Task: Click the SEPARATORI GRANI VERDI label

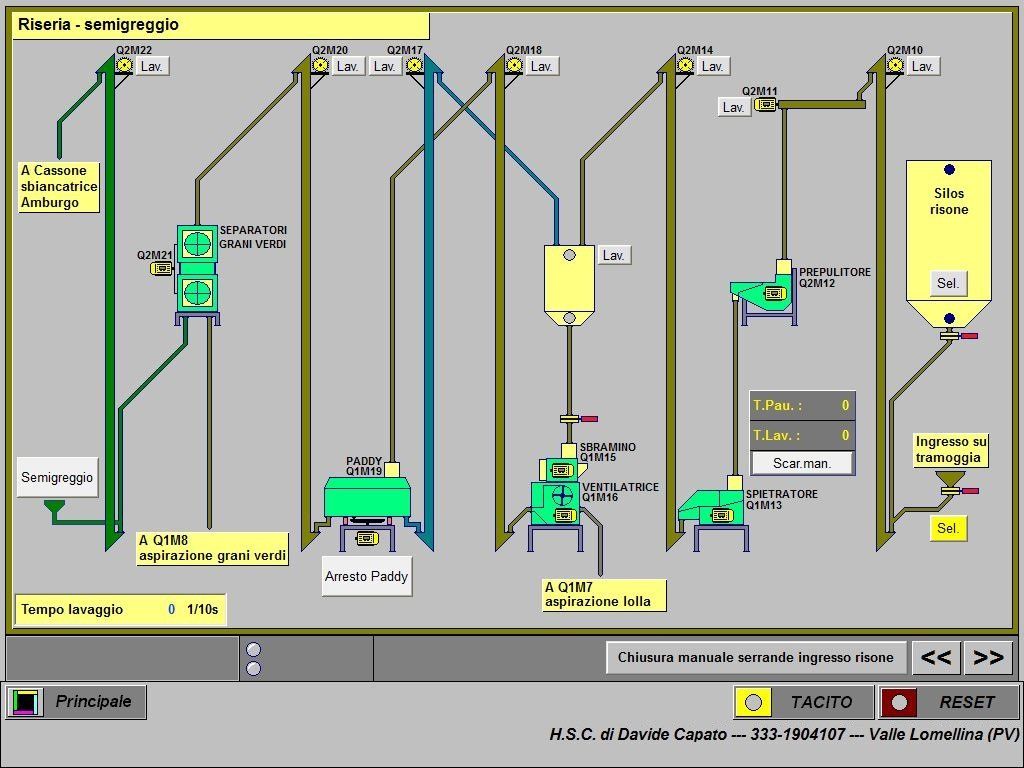Action: [x=253, y=237]
